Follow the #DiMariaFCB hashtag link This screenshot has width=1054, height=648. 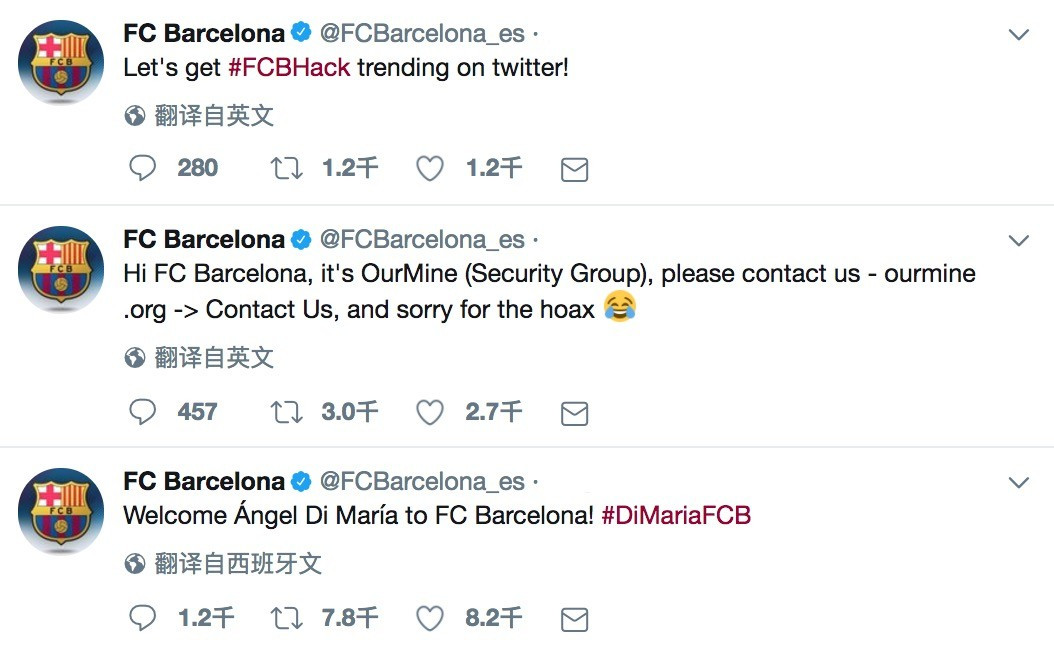tap(676, 515)
